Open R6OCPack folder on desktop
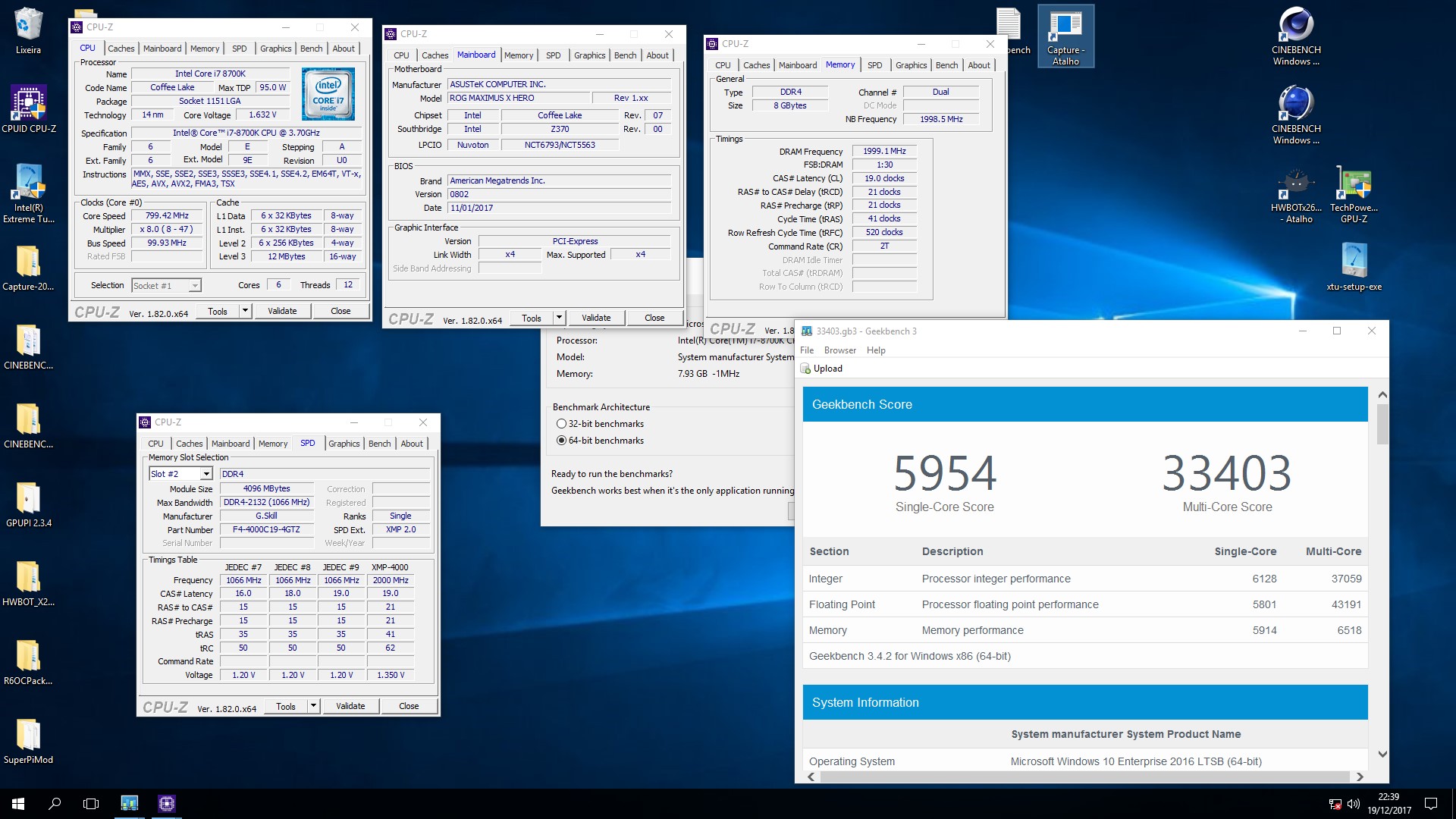The width and height of the screenshot is (1456, 819). pos(28,661)
